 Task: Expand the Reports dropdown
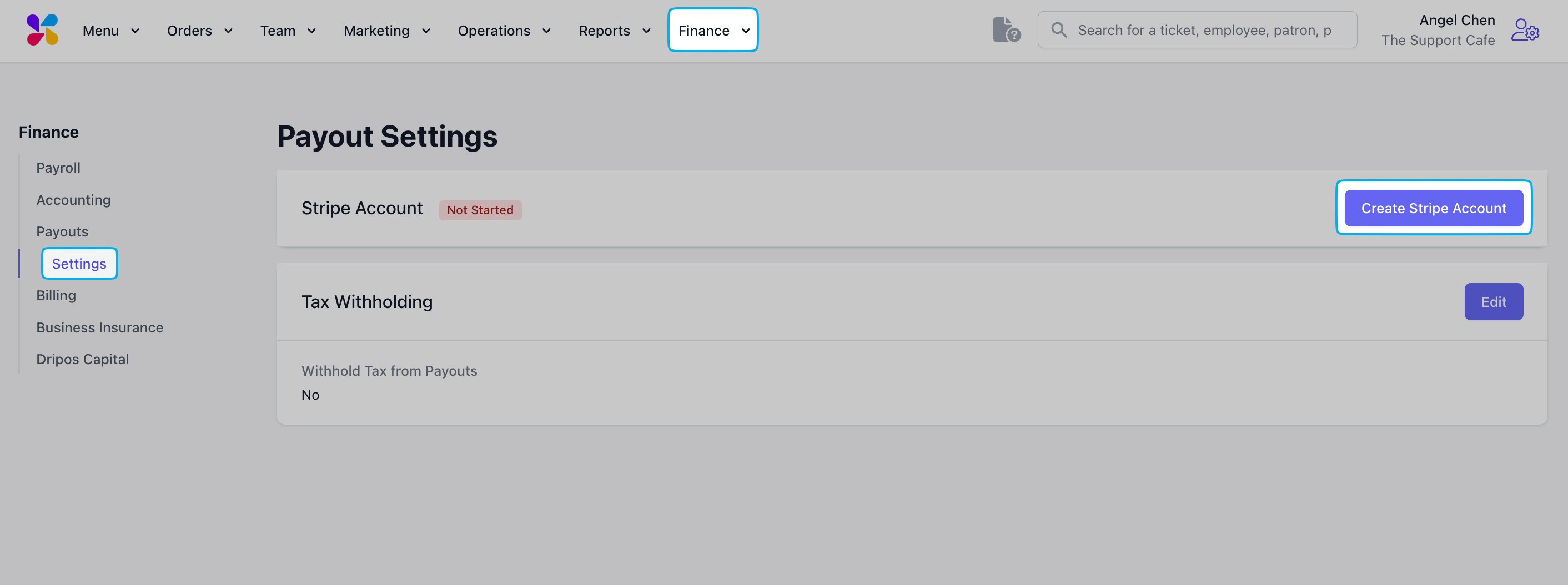click(614, 31)
